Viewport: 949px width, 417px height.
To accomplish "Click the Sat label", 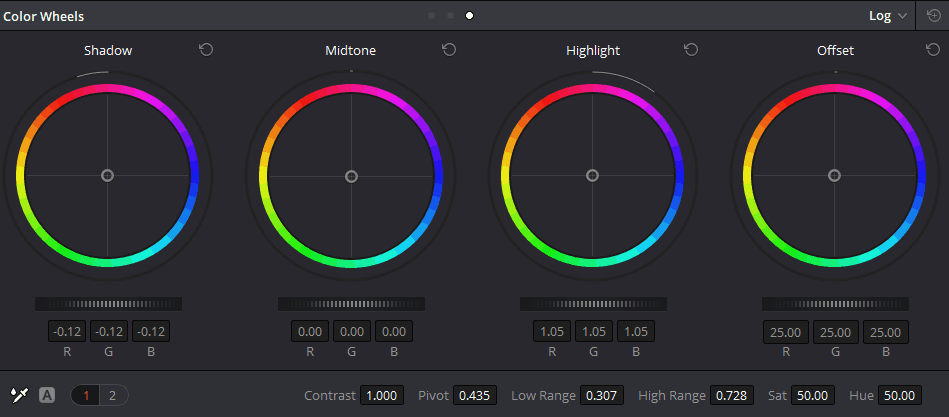I will tap(777, 396).
